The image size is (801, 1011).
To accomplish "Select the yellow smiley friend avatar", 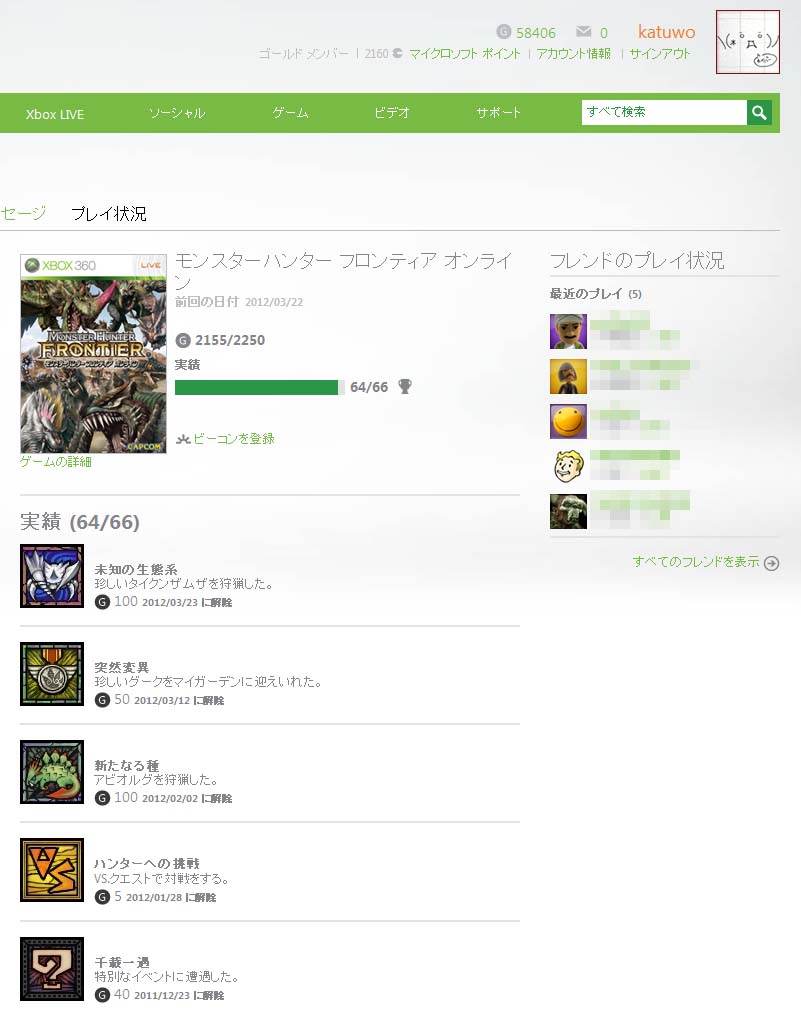I will [568, 421].
